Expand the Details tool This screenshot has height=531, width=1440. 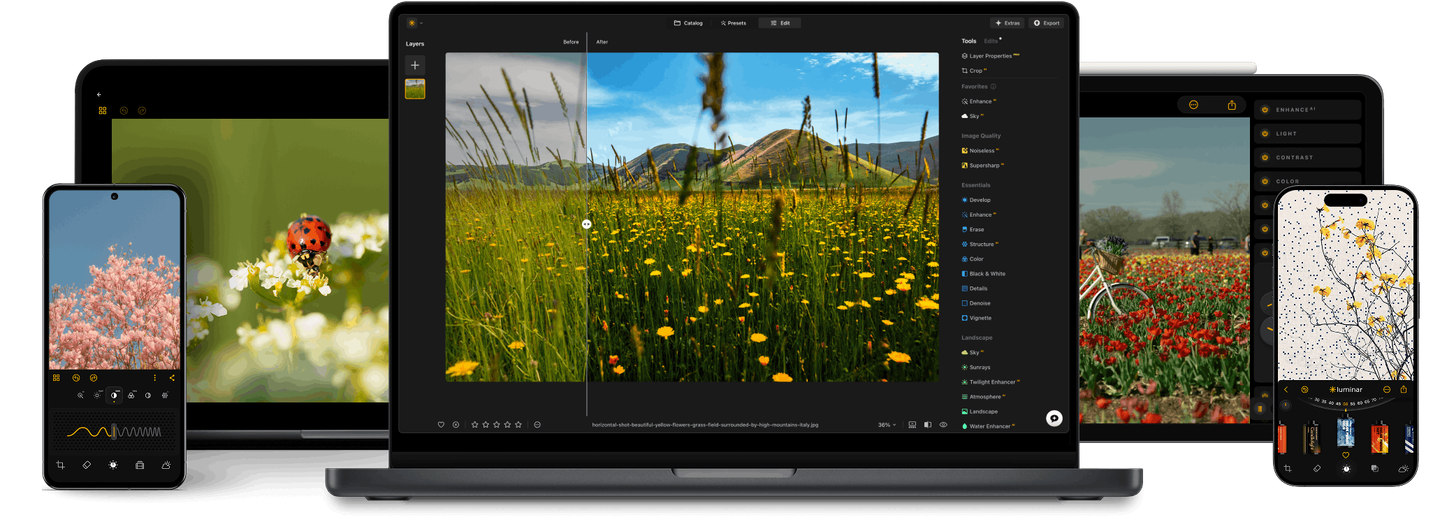(975, 288)
